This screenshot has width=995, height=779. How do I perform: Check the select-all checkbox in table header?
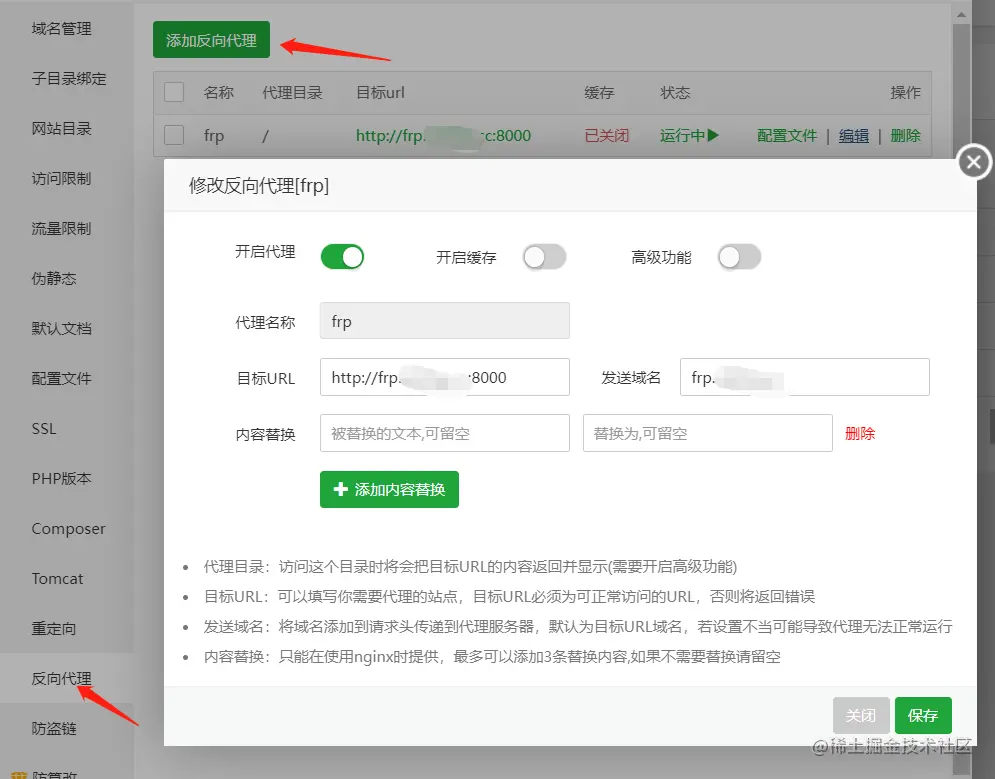pos(174,92)
